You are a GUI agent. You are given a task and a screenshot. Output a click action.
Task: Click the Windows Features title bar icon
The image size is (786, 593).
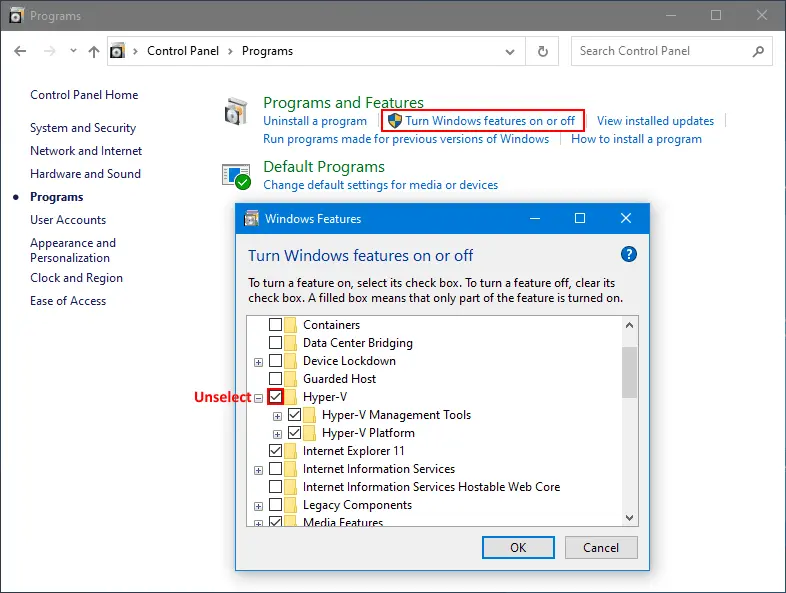[251, 219]
